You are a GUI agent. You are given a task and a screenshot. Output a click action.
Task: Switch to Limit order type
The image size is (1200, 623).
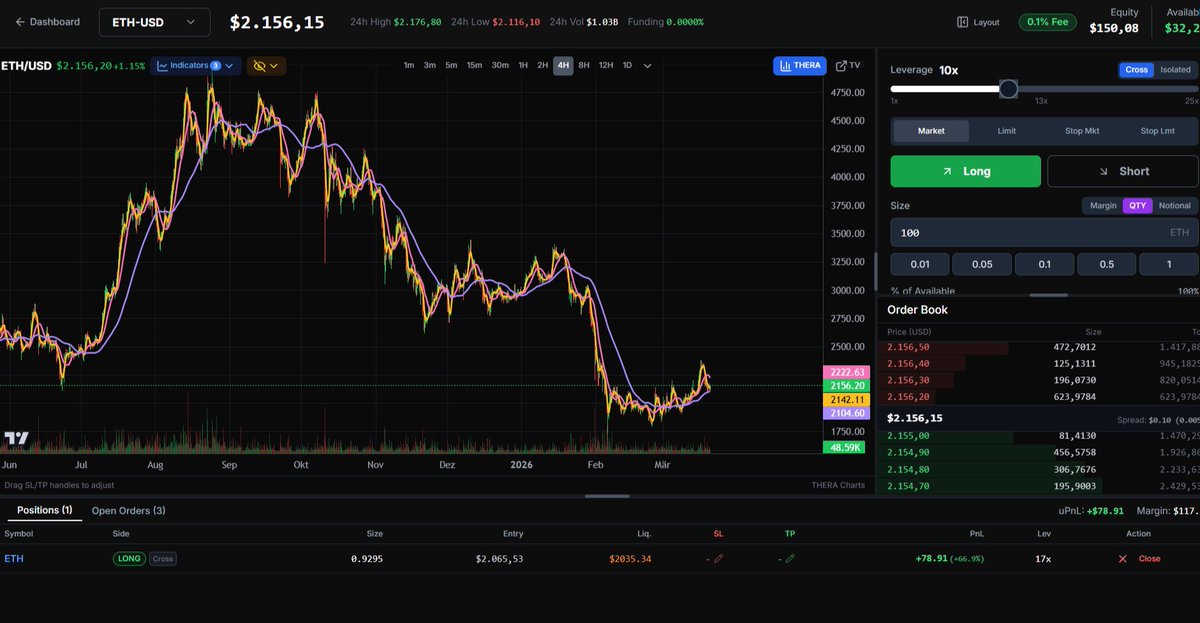coord(1007,131)
